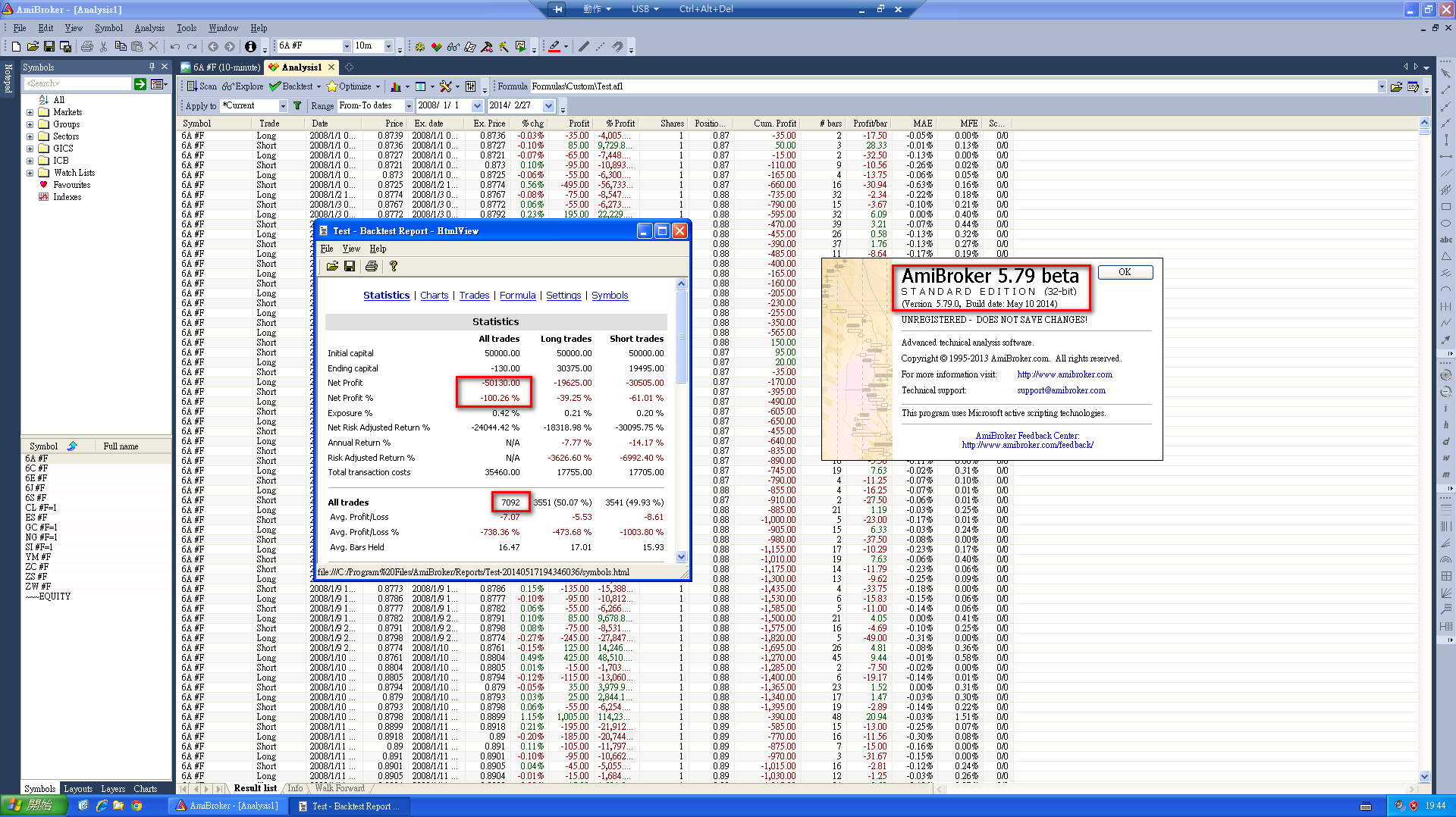Screen dimensions: 1456x817
Task: Select ES #F in the symbol list
Action: point(36,518)
